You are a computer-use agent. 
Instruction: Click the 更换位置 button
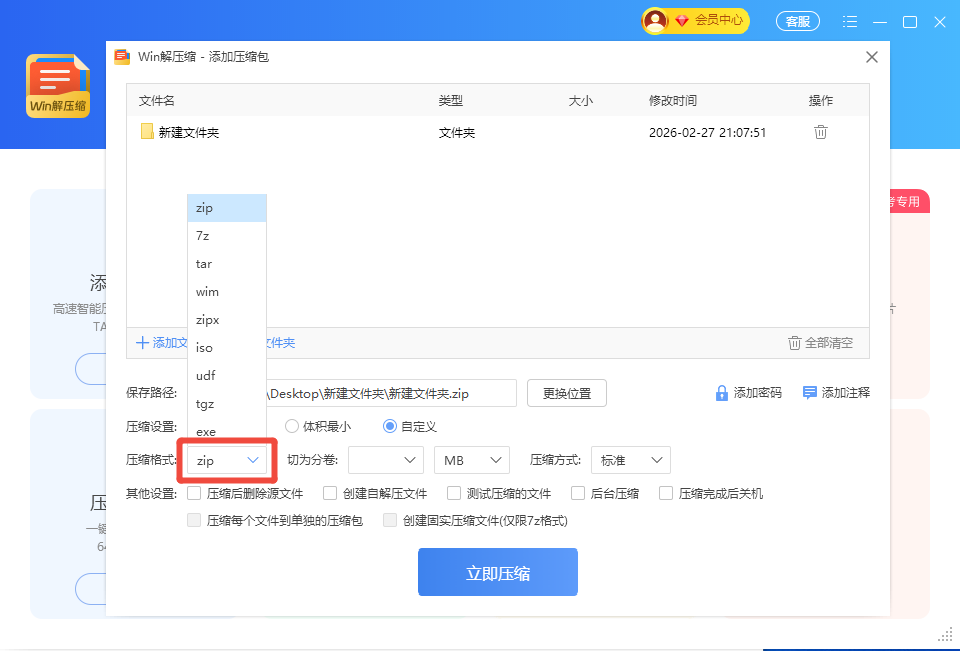point(566,393)
